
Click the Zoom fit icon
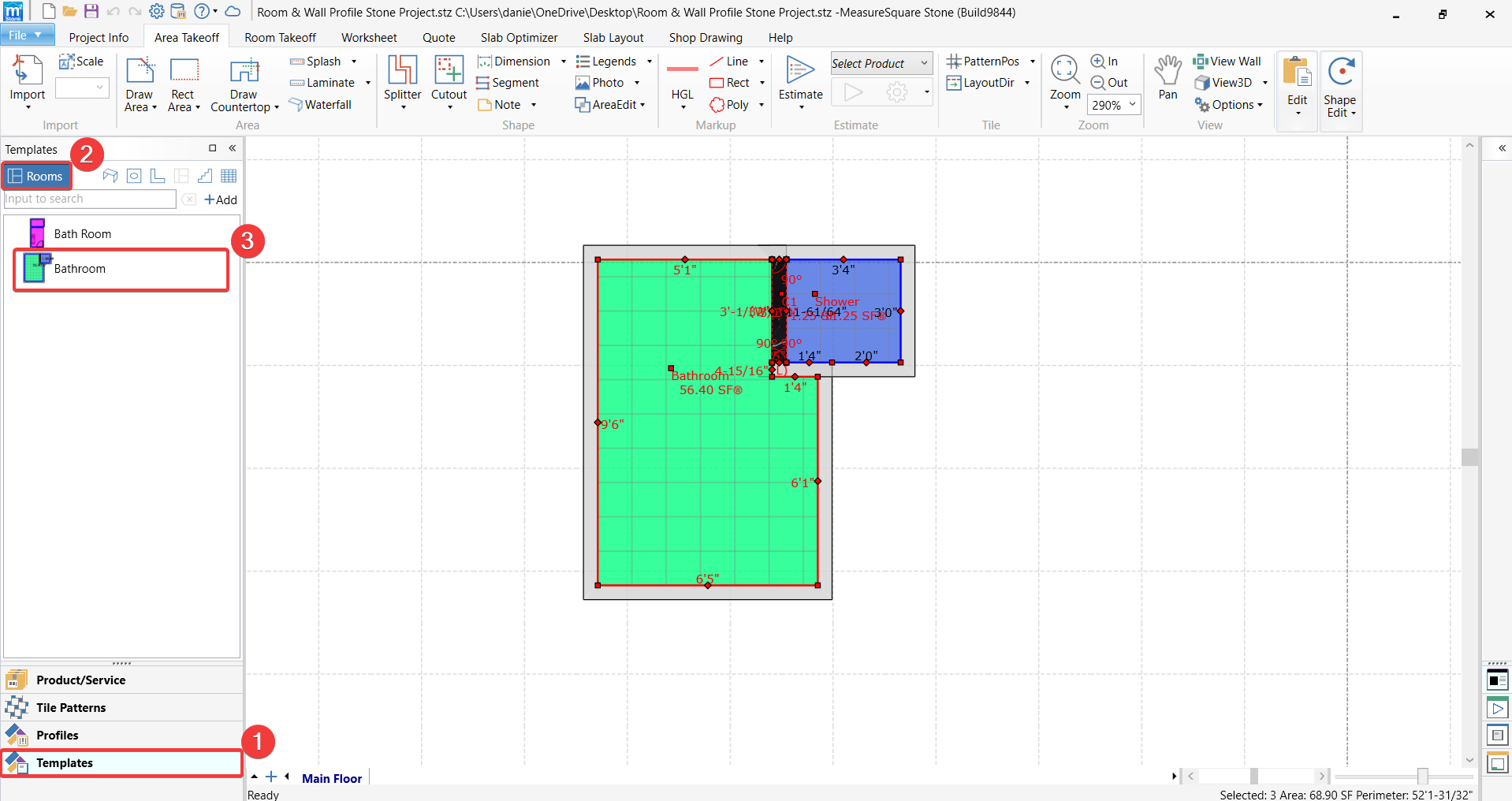click(1065, 69)
